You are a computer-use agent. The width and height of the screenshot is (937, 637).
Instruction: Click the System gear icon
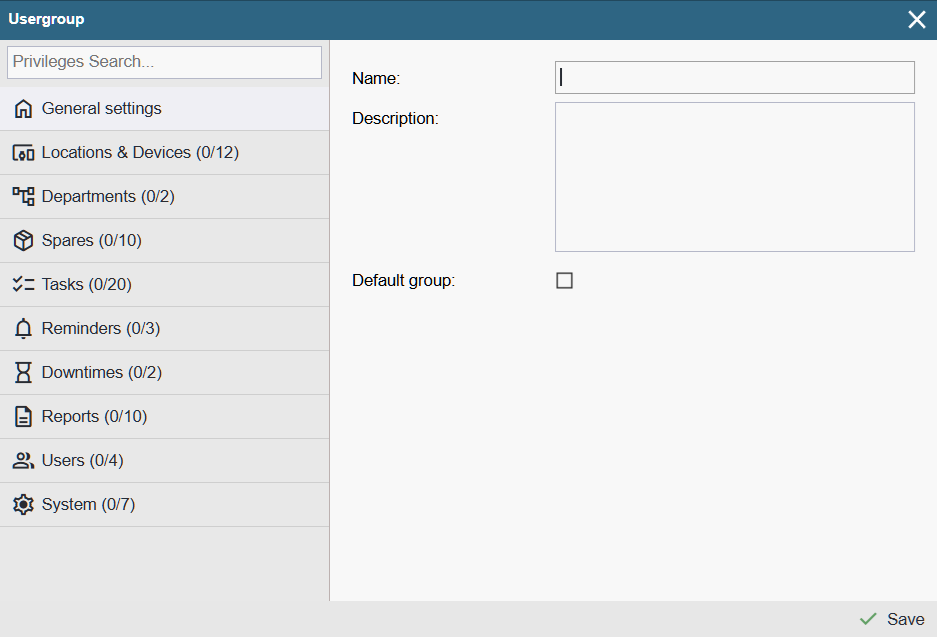click(x=23, y=505)
